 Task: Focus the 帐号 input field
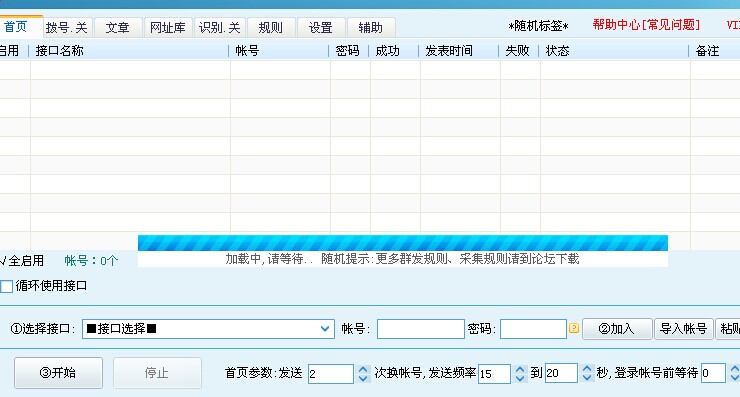(x=420, y=329)
